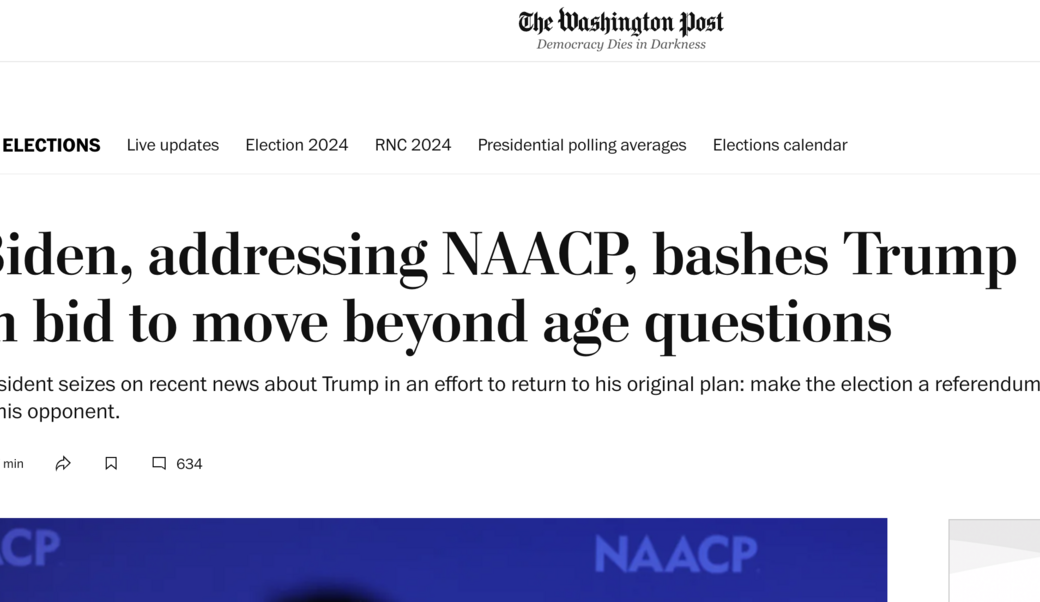Click the cropped NAACP sign at photo's left
This screenshot has width=1040, height=602.
coord(30,548)
